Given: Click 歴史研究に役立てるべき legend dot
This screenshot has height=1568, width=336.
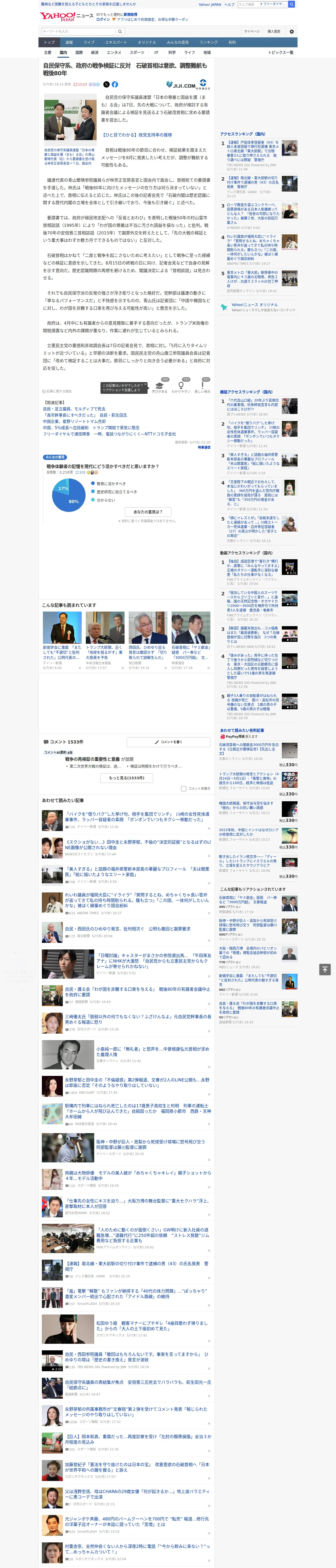Looking at the screenshot, I should pyautogui.click(x=93, y=492).
